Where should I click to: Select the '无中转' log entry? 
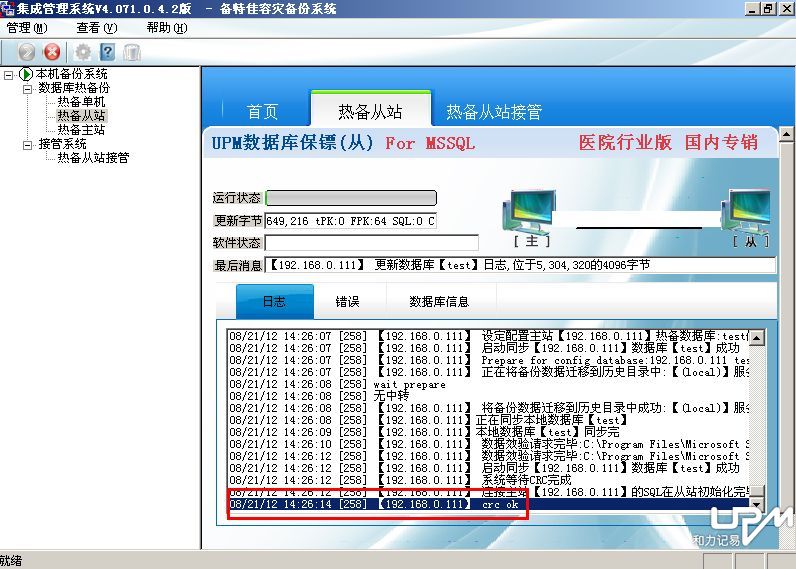pos(488,396)
